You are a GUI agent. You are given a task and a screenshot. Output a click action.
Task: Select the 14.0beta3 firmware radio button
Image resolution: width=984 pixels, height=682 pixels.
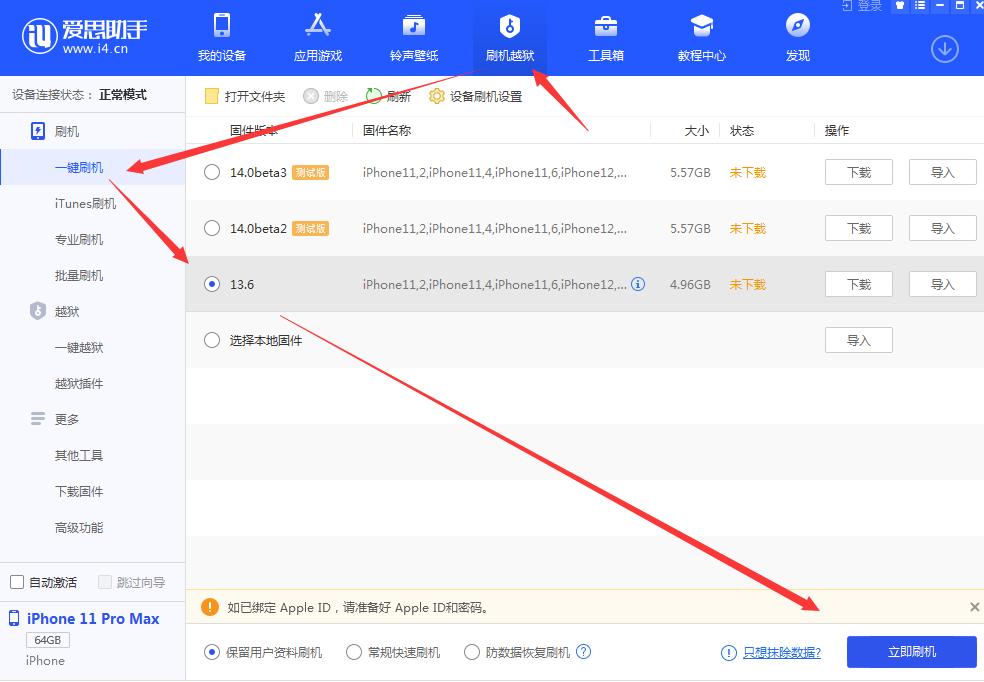pyautogui.click(x=211, y=172)
